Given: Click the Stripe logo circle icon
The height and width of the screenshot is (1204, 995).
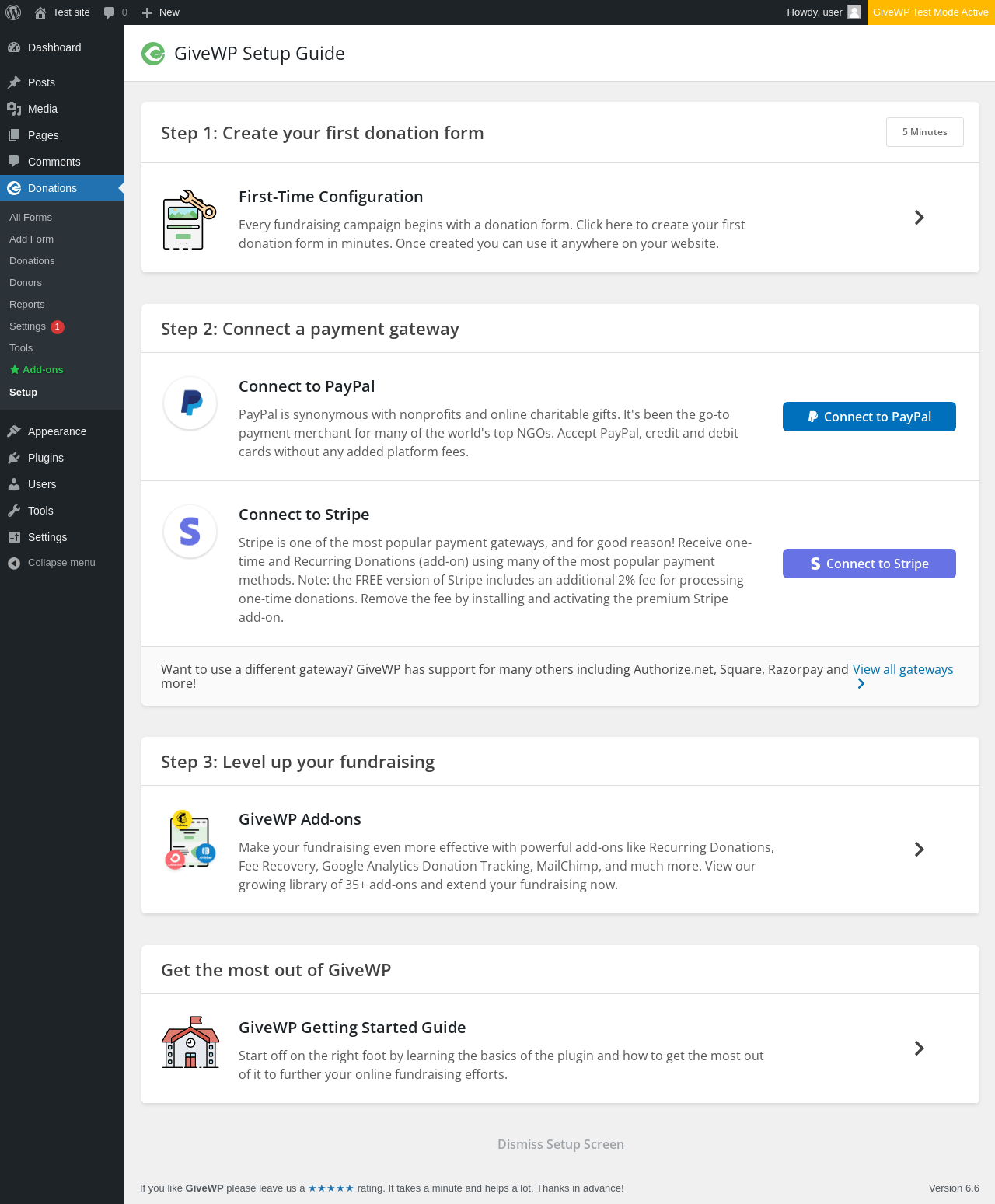Looking at the screenshot, I should pyautogui.click(x=190, y=532).
